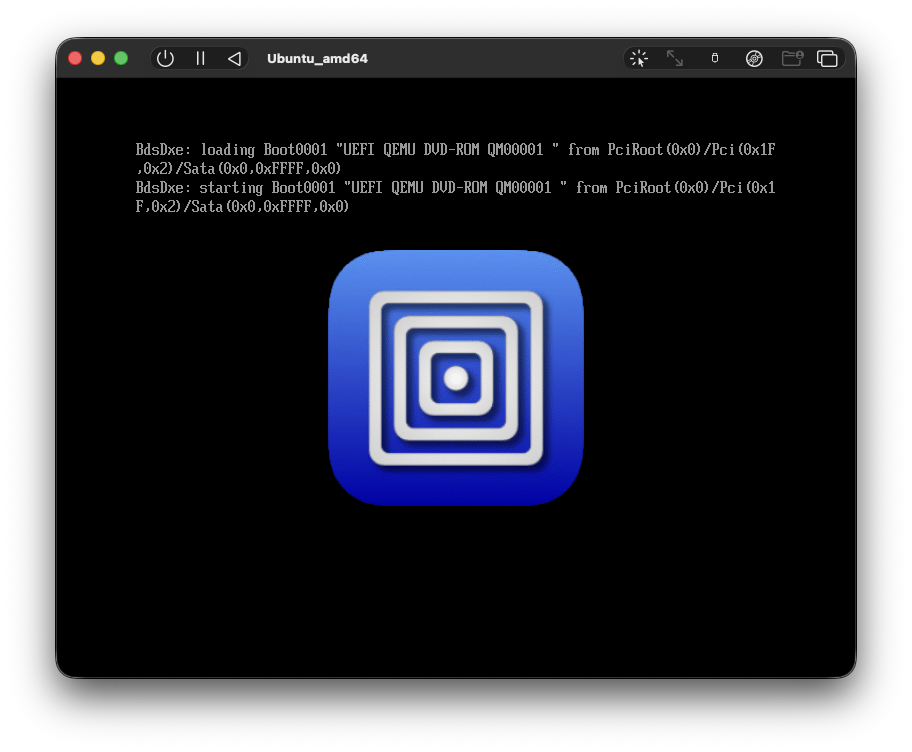Restart the VM with the triangle icon
The width and height of the screenshot is (912, 752).
(234, 58)
